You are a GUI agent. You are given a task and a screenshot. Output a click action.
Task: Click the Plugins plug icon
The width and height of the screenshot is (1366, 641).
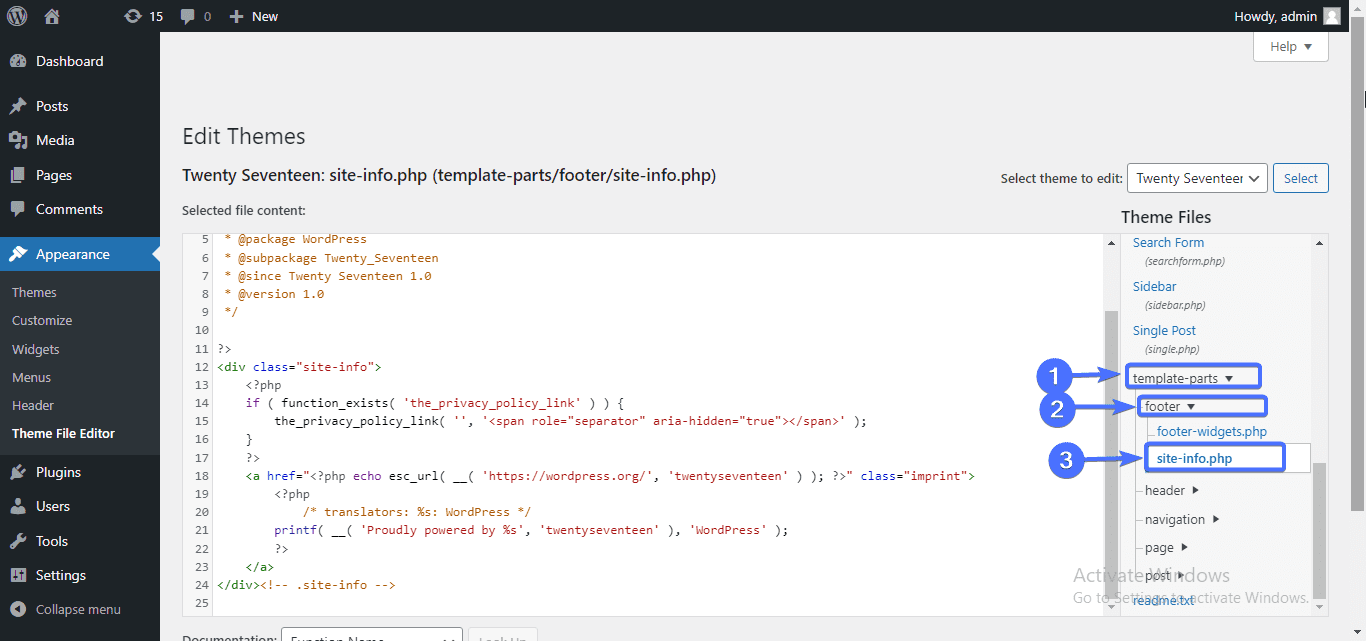18,472
